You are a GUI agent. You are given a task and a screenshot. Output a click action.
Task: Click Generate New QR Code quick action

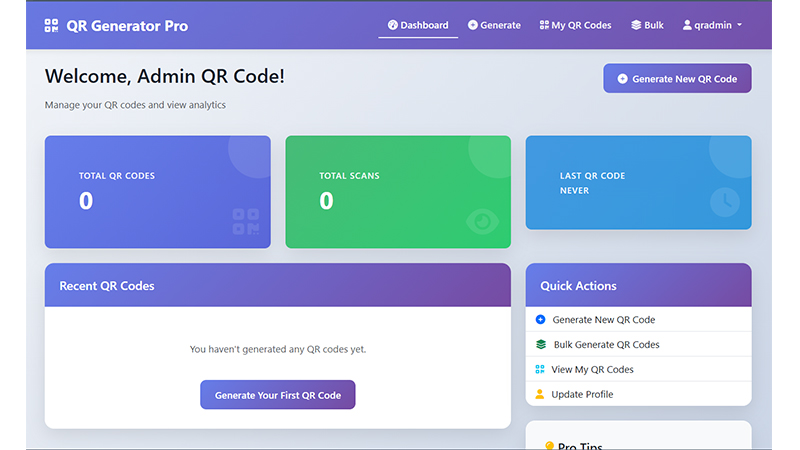pyautogui.click(x=638, y=319)
